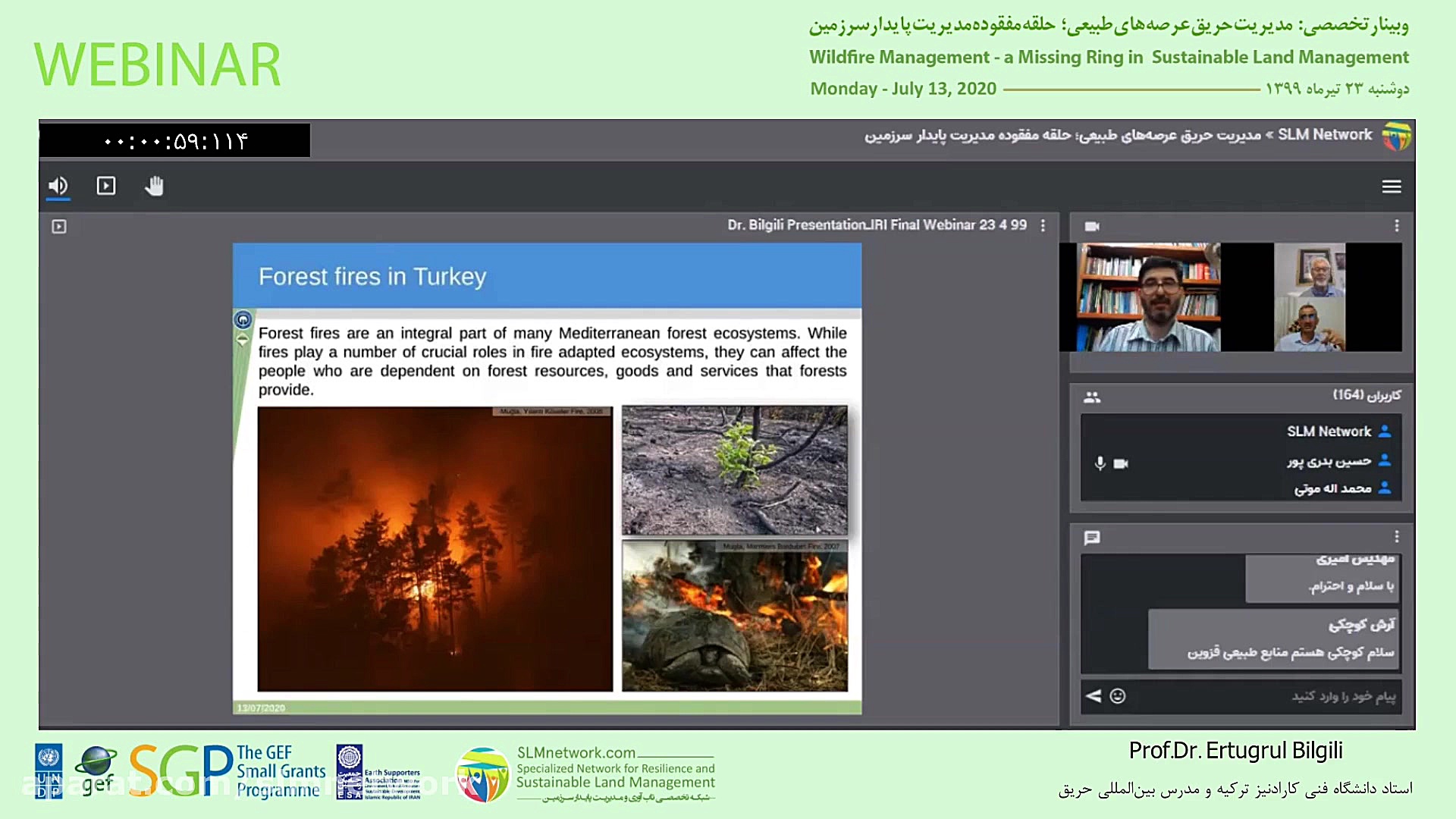Raise hand using the hand icon

click(x=154, y=186)
